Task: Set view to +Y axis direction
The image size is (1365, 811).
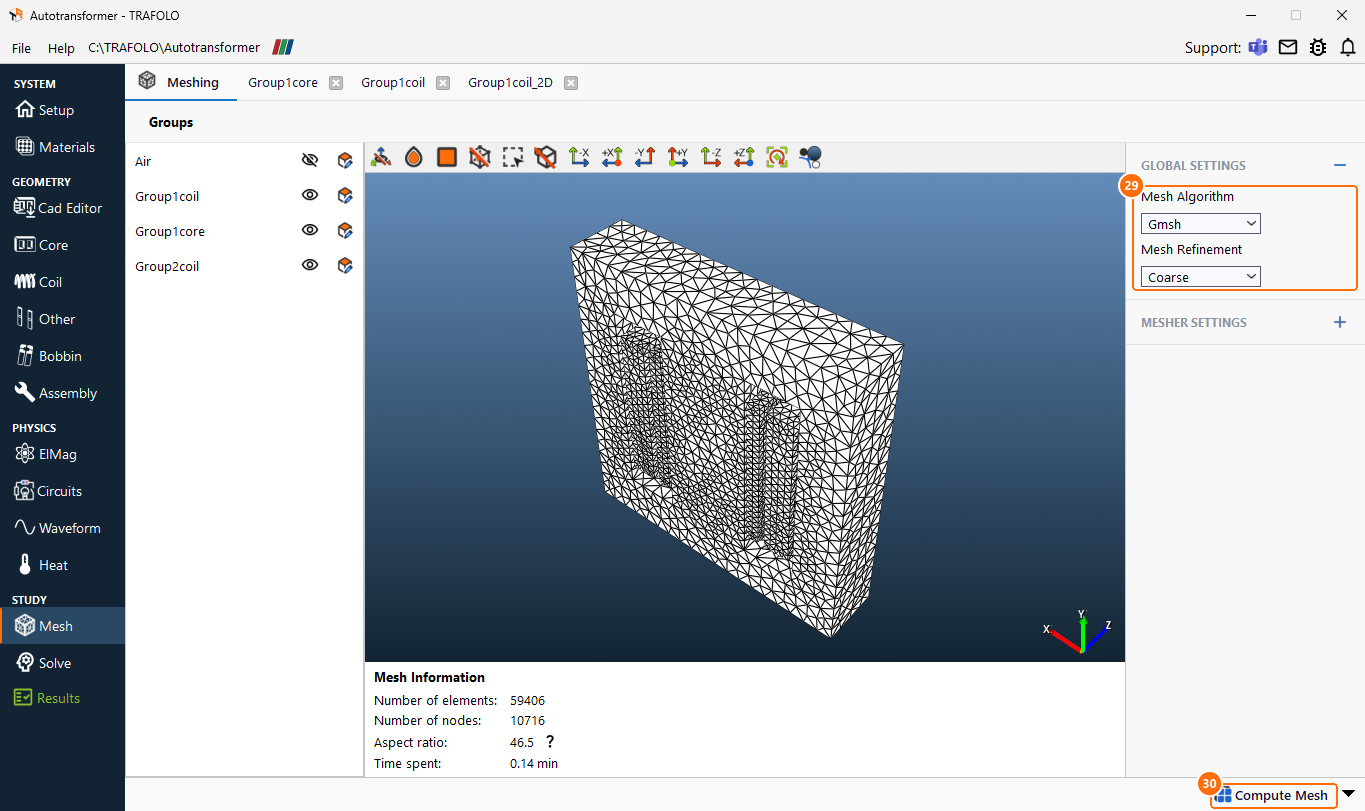Action: [x=678, y=157]
